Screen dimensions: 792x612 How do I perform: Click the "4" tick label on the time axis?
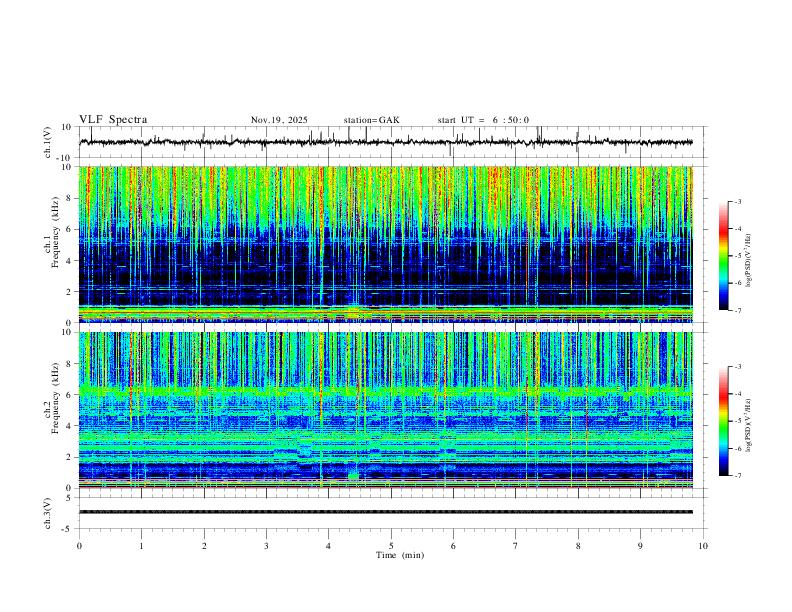coord(329,546)
